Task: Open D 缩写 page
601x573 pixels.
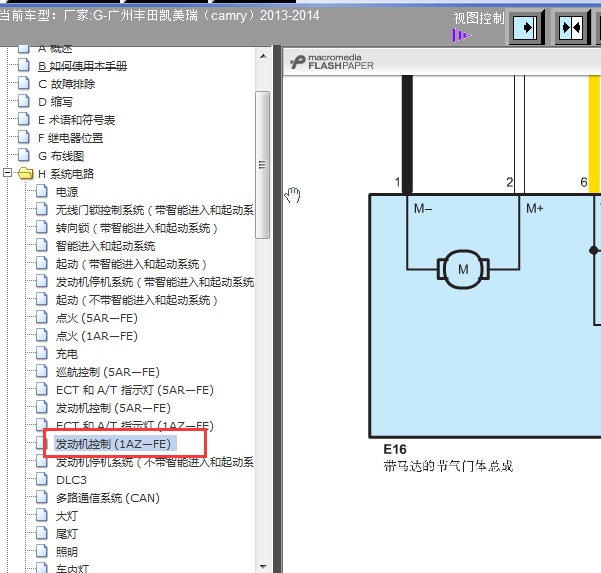Action: [x=55, y=102]
